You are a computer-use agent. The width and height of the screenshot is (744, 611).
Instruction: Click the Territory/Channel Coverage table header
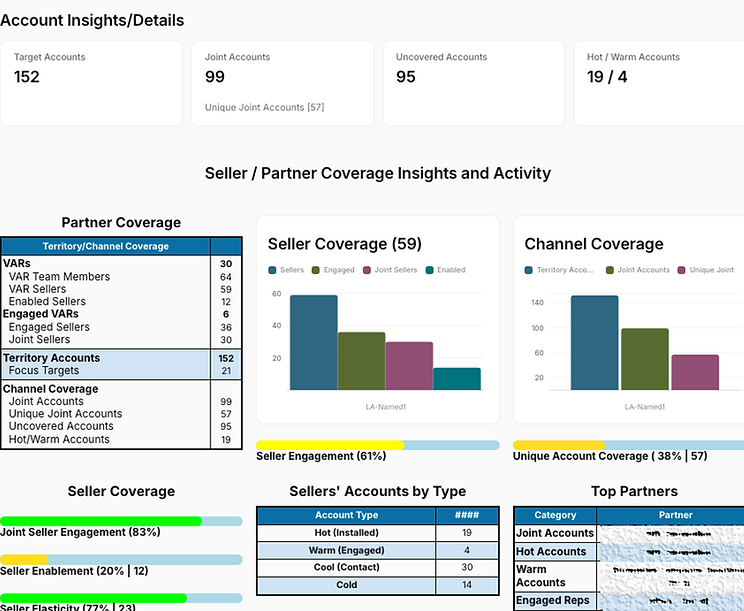pos(106,246)
